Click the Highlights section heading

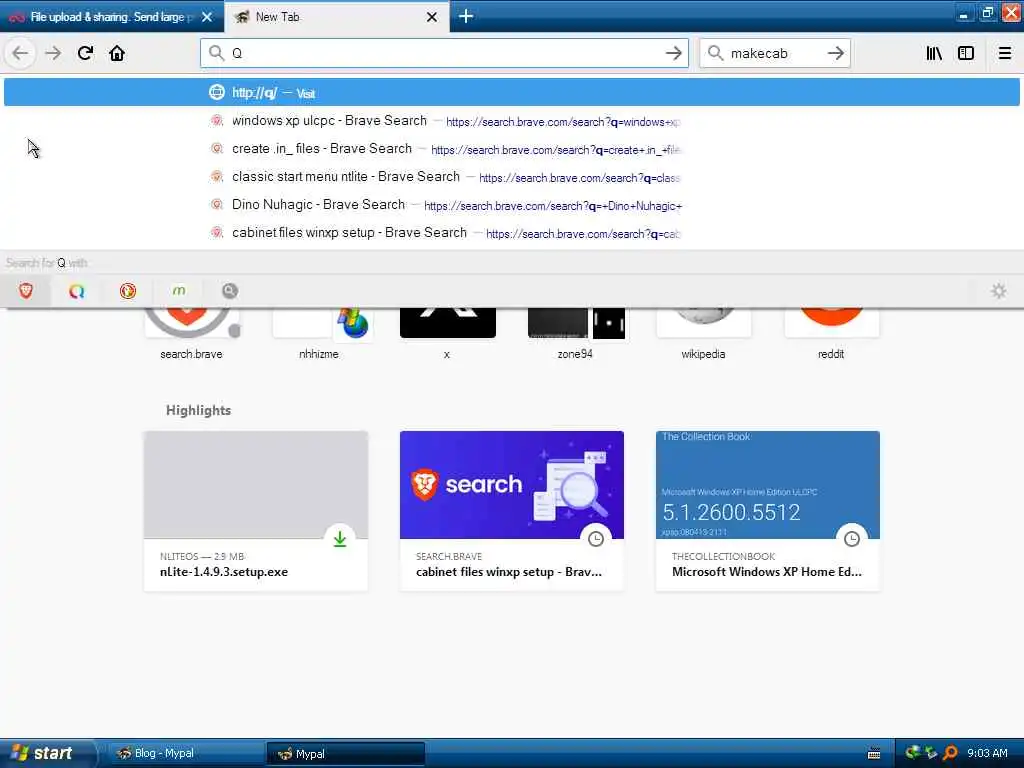pos(199,410)
